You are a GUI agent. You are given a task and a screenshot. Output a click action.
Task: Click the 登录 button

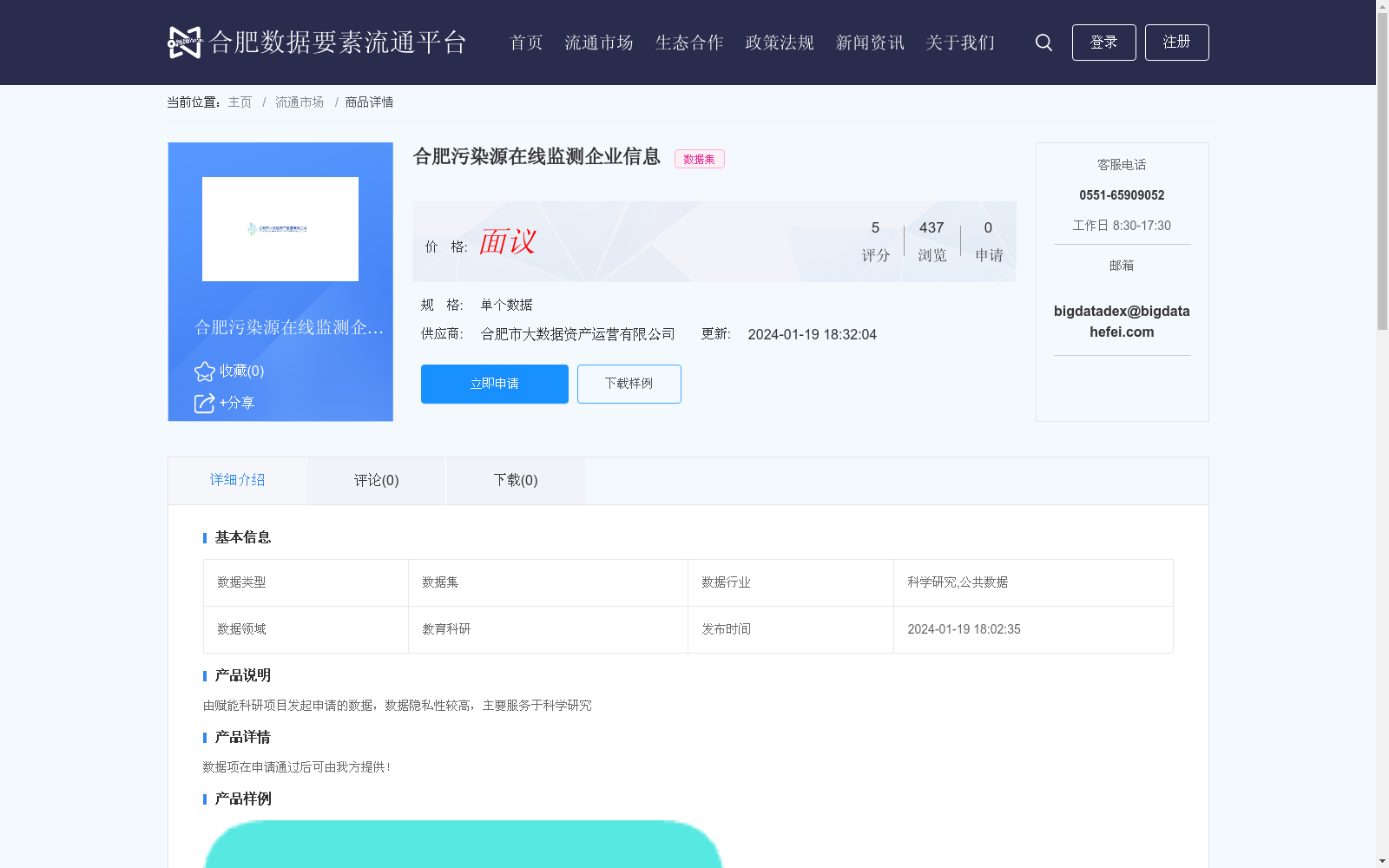coord(1103,42)
